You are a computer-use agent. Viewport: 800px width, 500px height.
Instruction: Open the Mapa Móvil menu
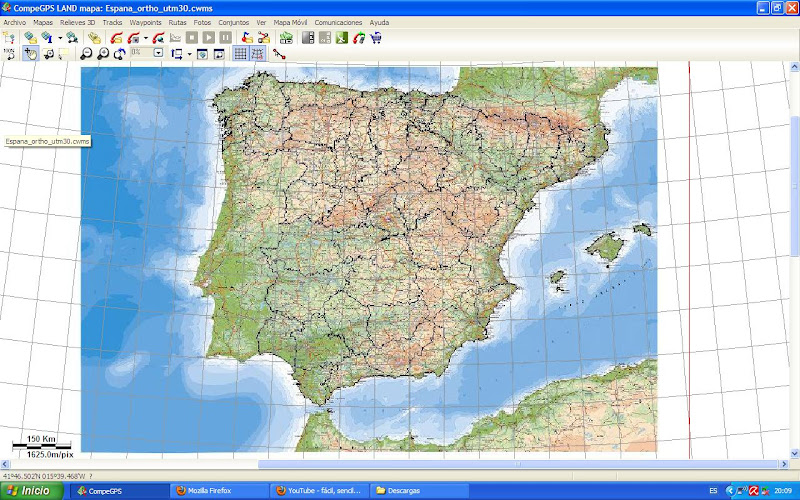click(290, 22)
